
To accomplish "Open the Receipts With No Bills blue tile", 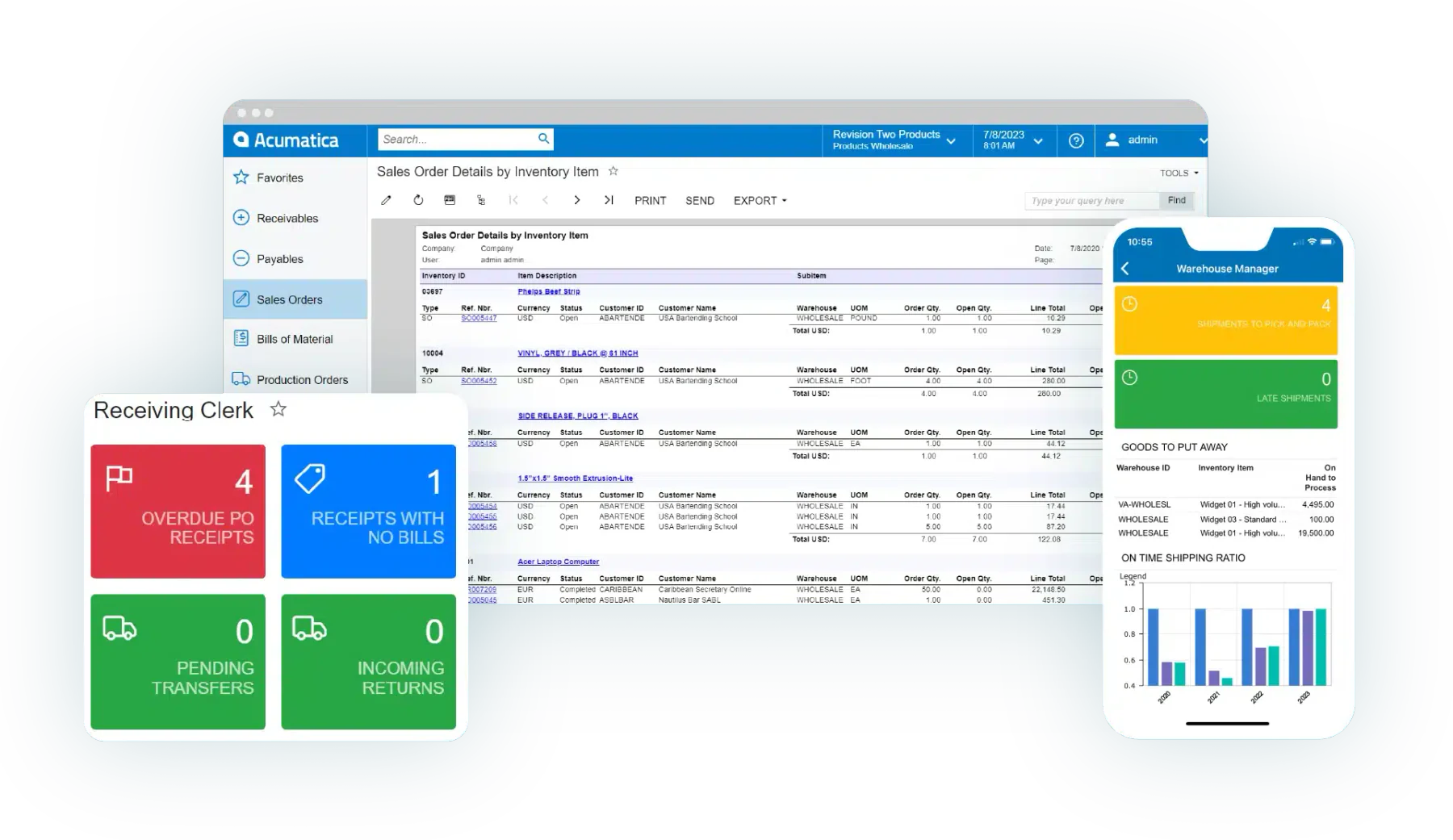I will pyautogui.click(x=368, y=511).
